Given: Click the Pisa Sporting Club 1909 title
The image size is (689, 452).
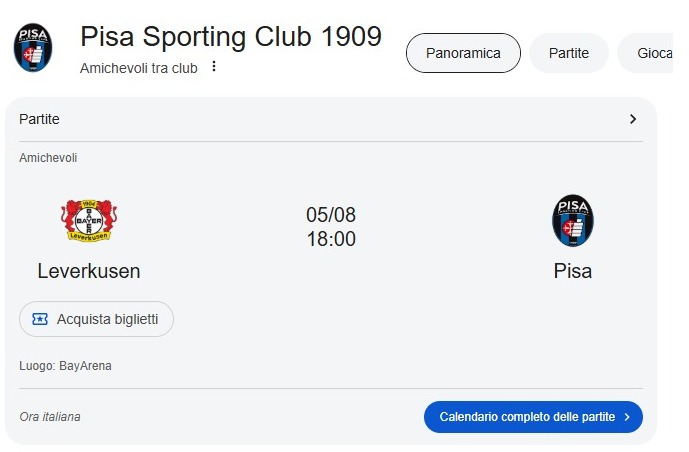Looking at the screenshot, I should (x=231, y=36).
